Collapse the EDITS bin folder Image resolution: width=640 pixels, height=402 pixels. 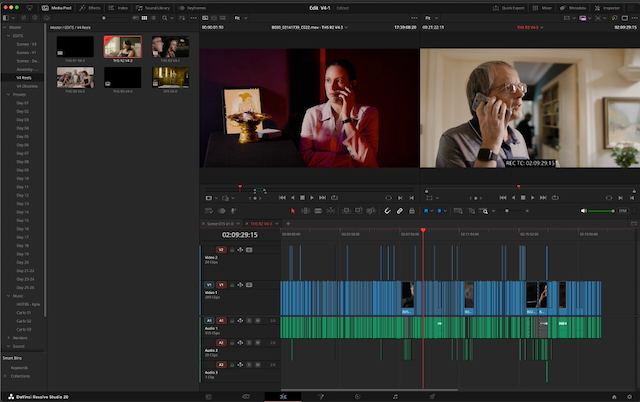[x=9, y=36]
